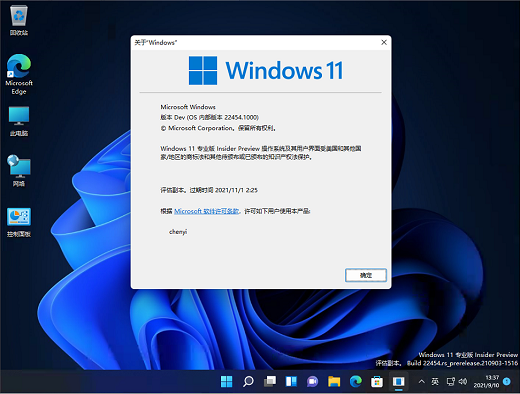Open Widgets from the taskbar
The height and width of the screenshot is (394, 520).
[291, 381]
